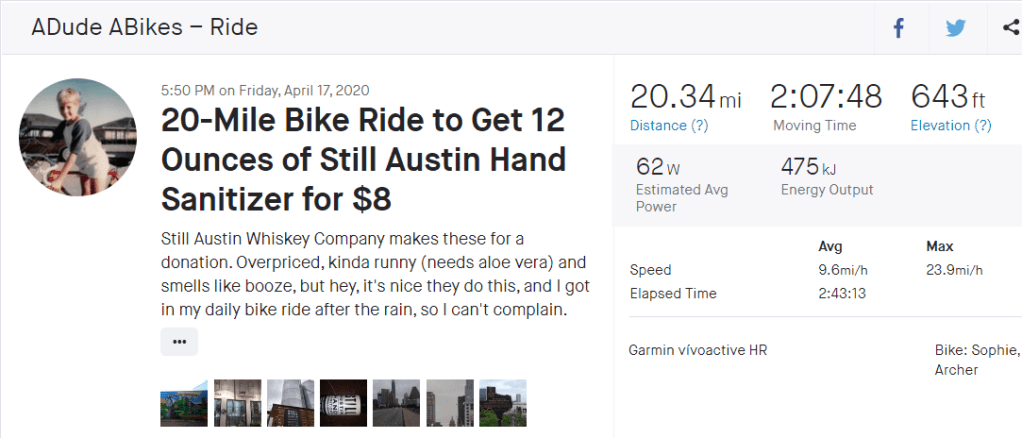The image size is (1022, 438).
Task: Open the road skyline photo thumbnail
Action: pos(396,403)
